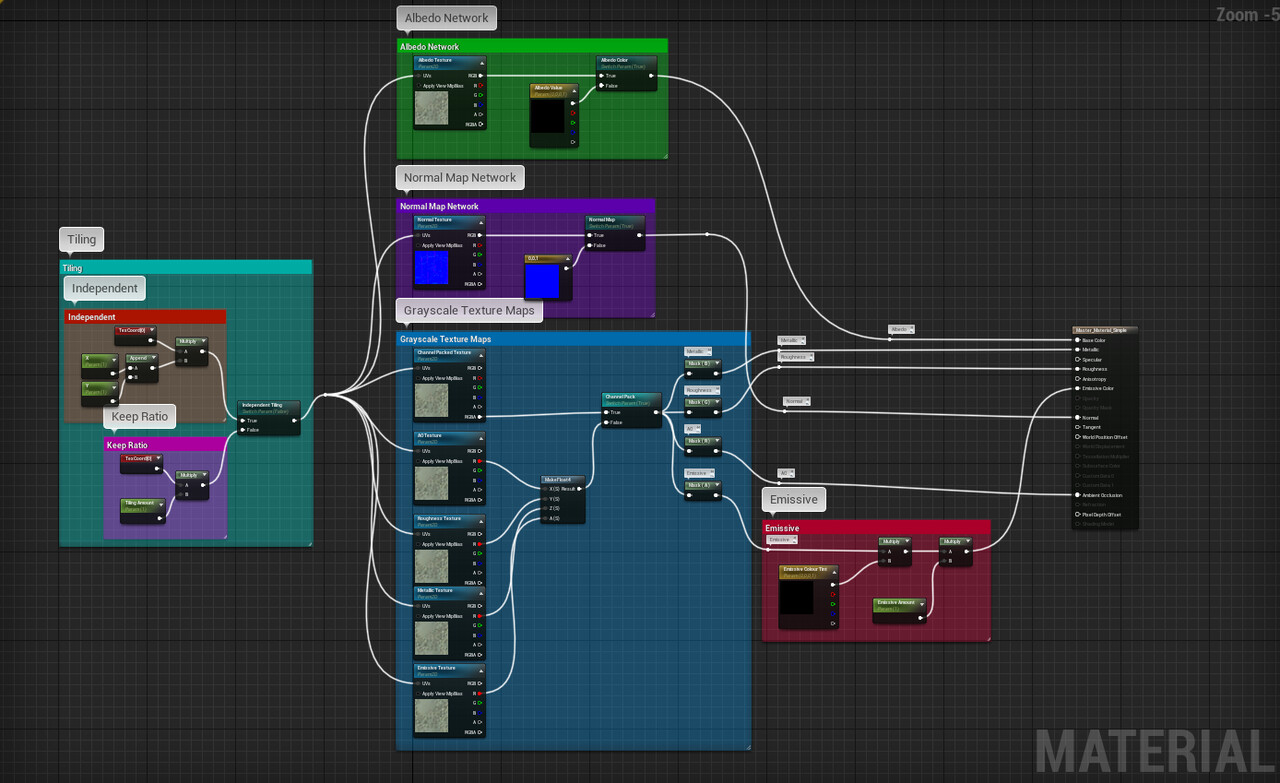Click R output pin of AO Texture
1280x783 pixels.
(481, 461)
